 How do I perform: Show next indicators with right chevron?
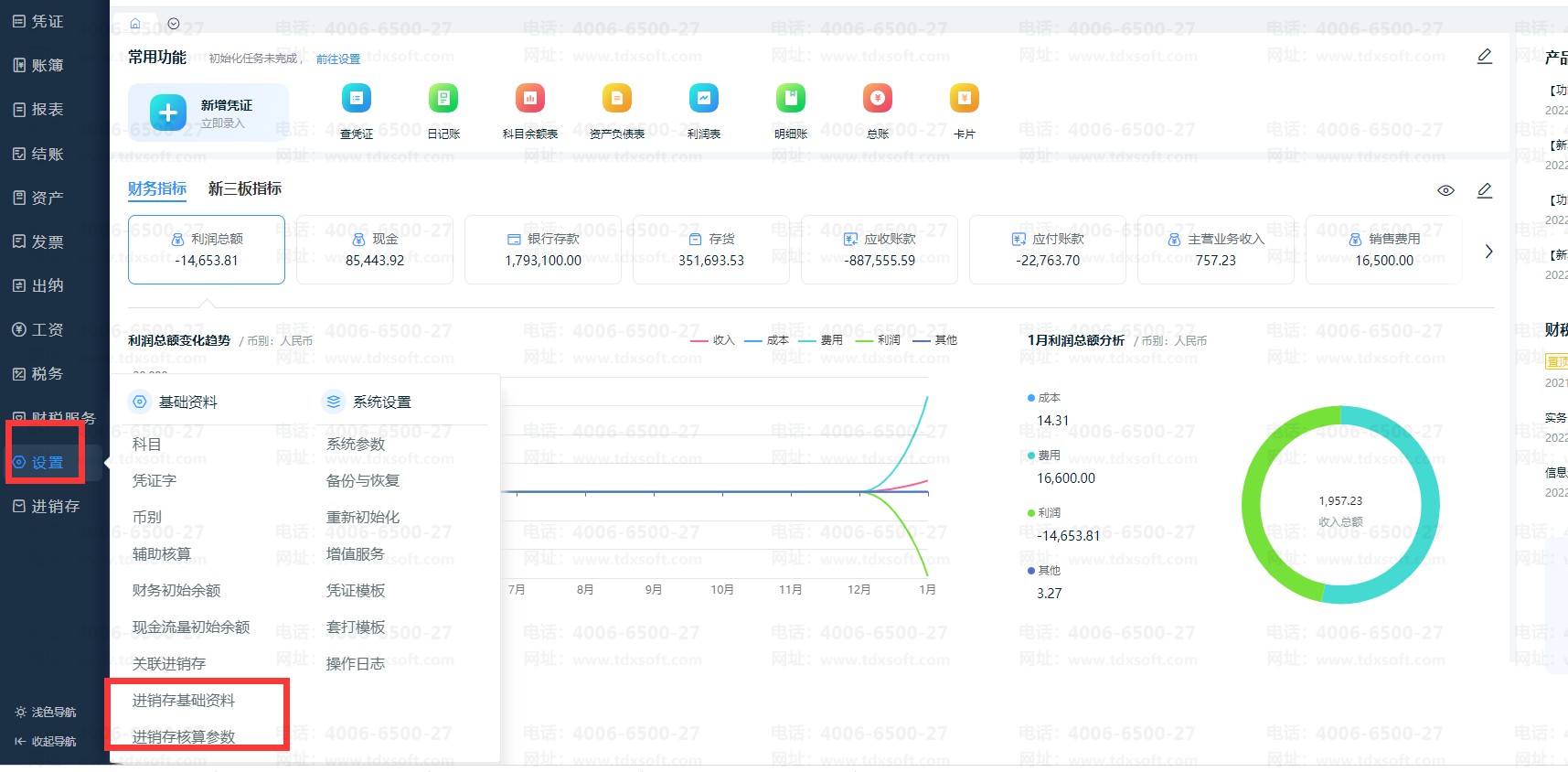coord(1488,251)
